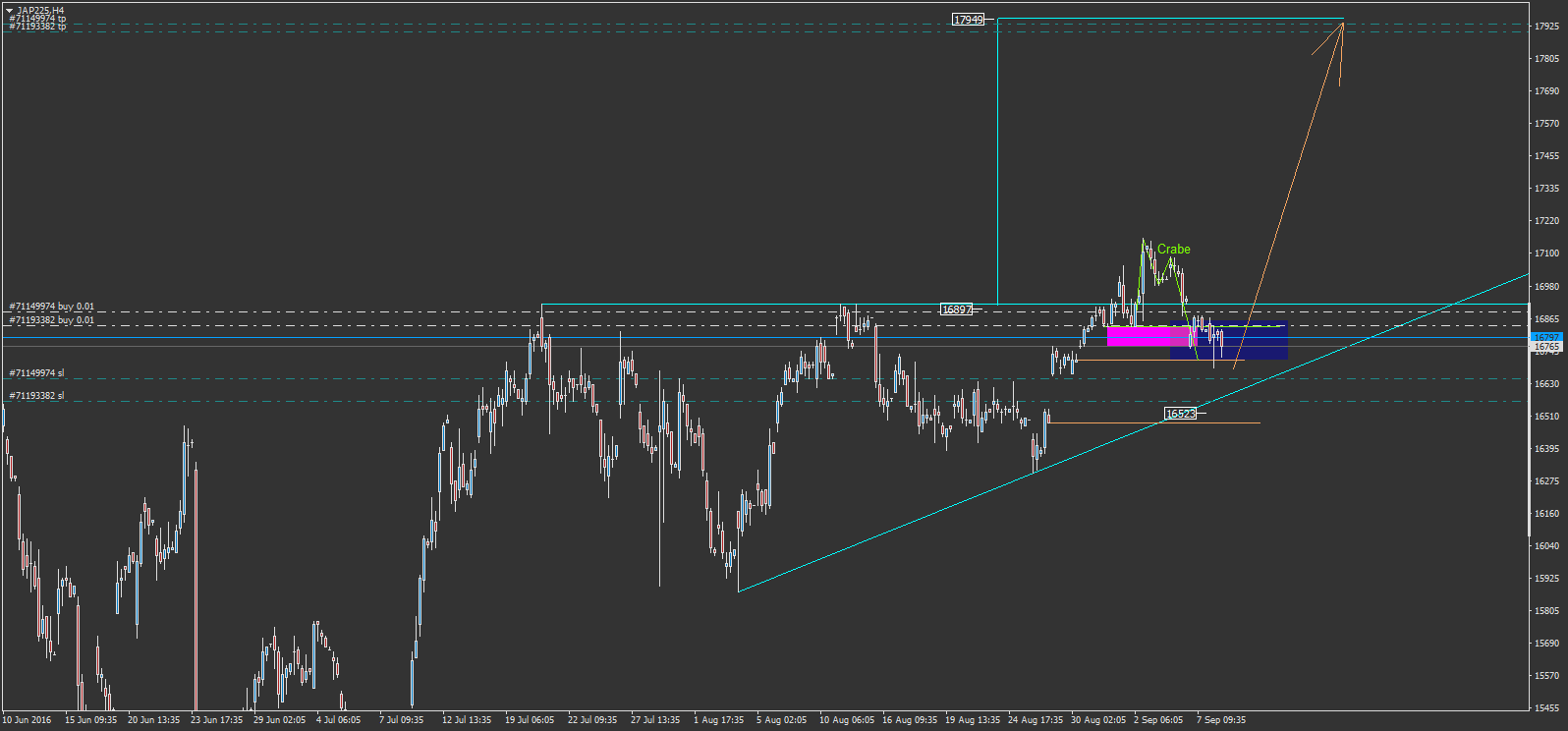The height and width of the screenshot is (731, 1568).
Task: Click the 19 Jul 06:05 time label
Action: [530, 720]
